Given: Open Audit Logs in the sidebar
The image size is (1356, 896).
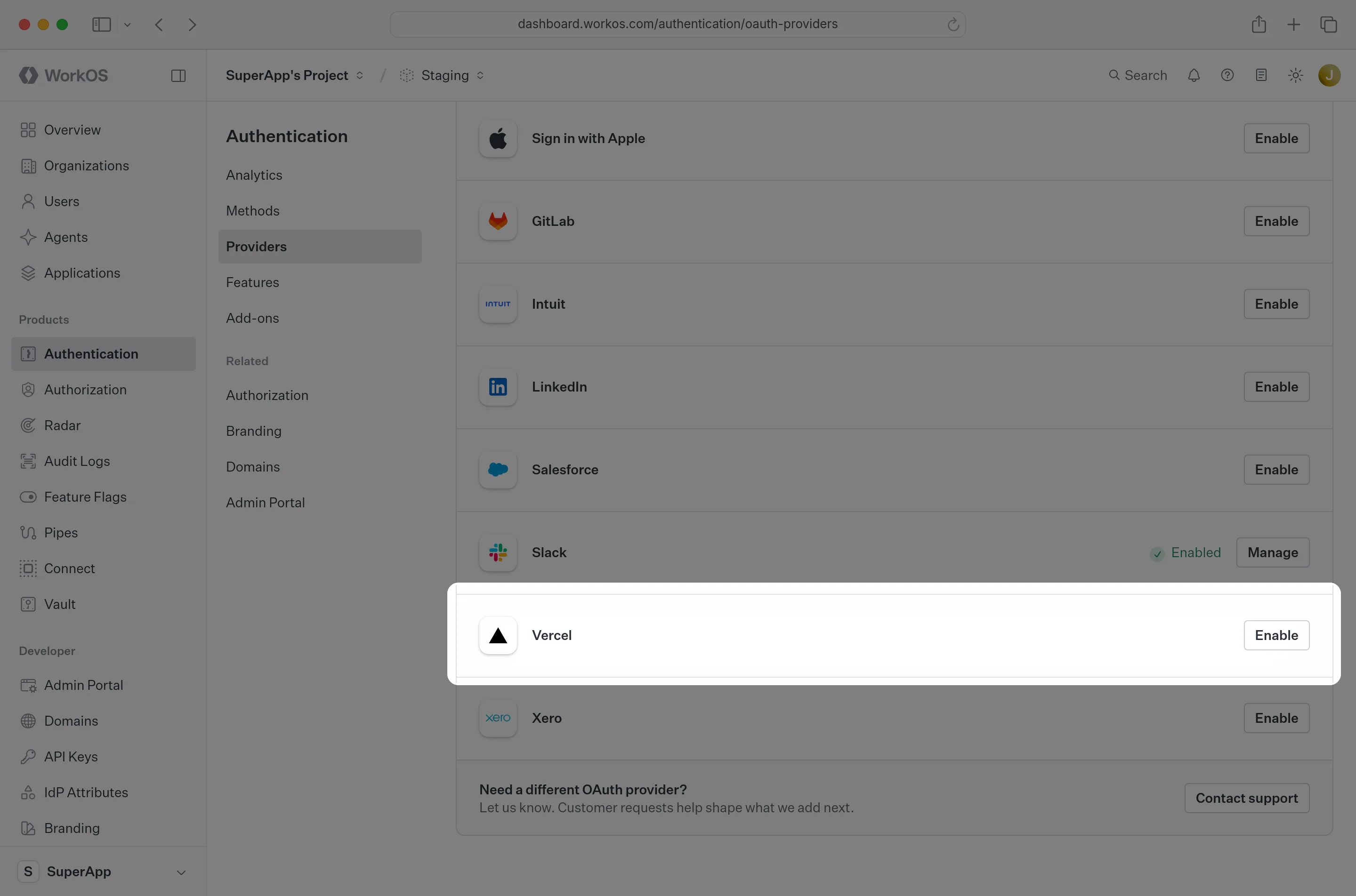Looking at the screenshot, I should (x=104, y=461).
